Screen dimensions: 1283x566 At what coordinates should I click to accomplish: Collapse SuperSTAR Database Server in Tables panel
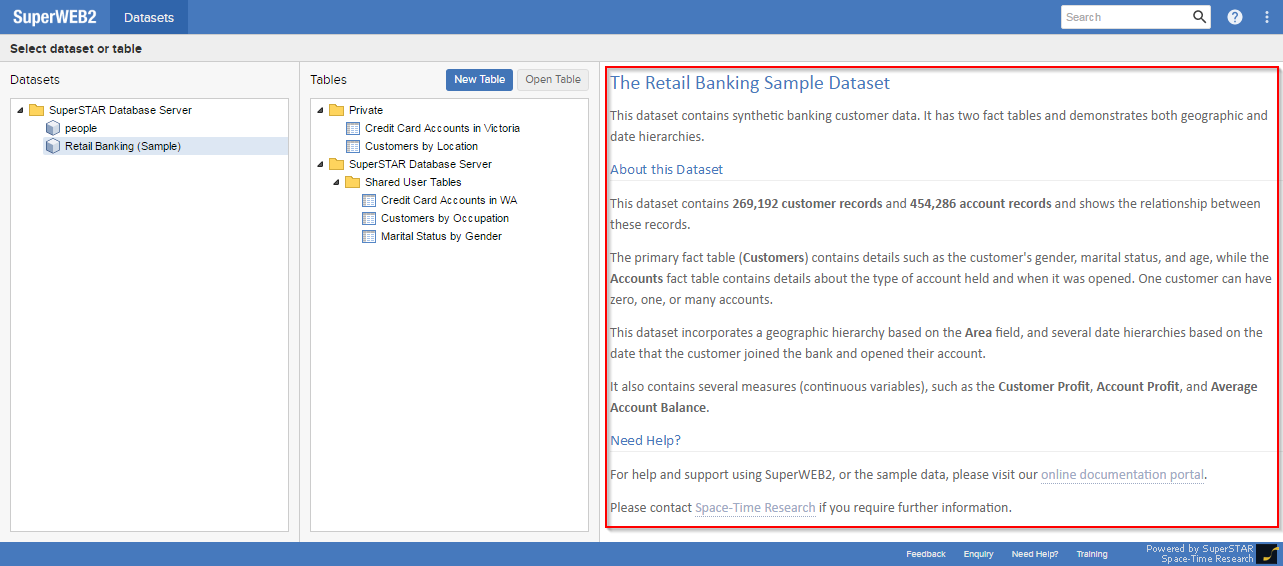click(x=321, y=165)
